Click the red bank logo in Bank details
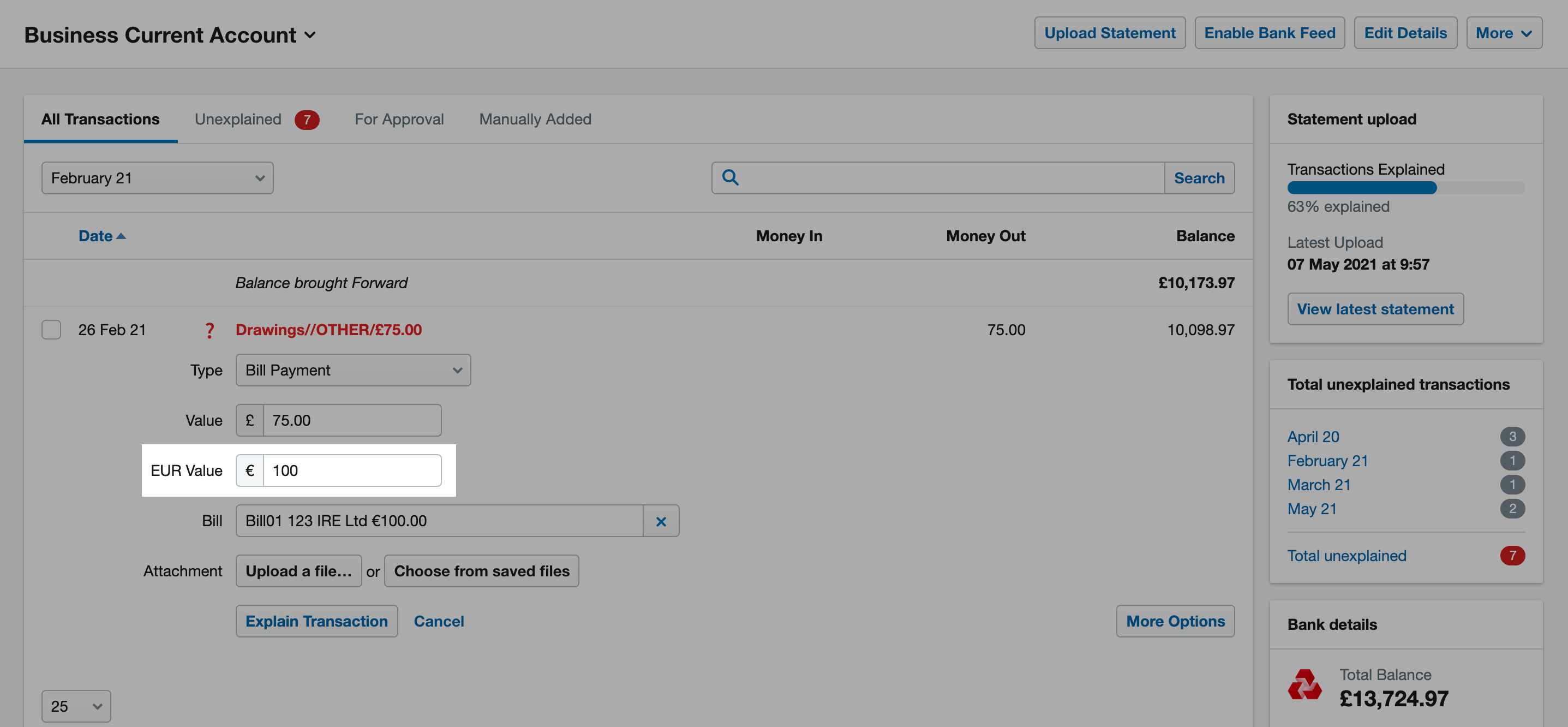The height and width of the screenshot is (727, 1568). pos(1304,684)
